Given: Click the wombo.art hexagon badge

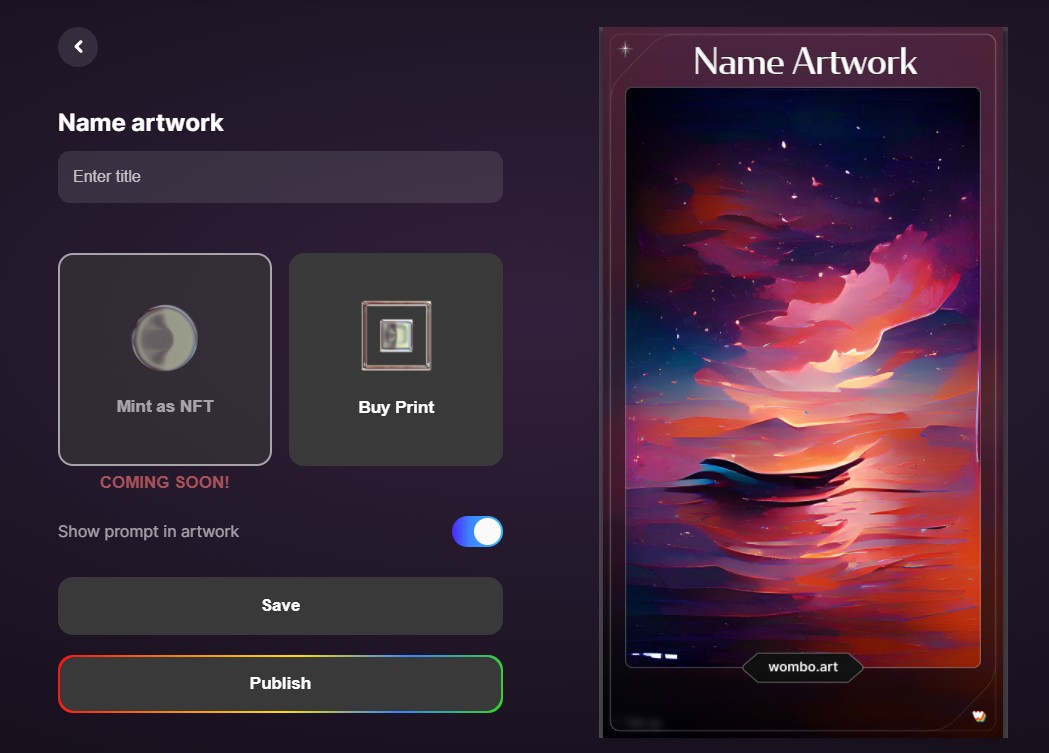Looking at the screenshot, I should click(802, 667).
